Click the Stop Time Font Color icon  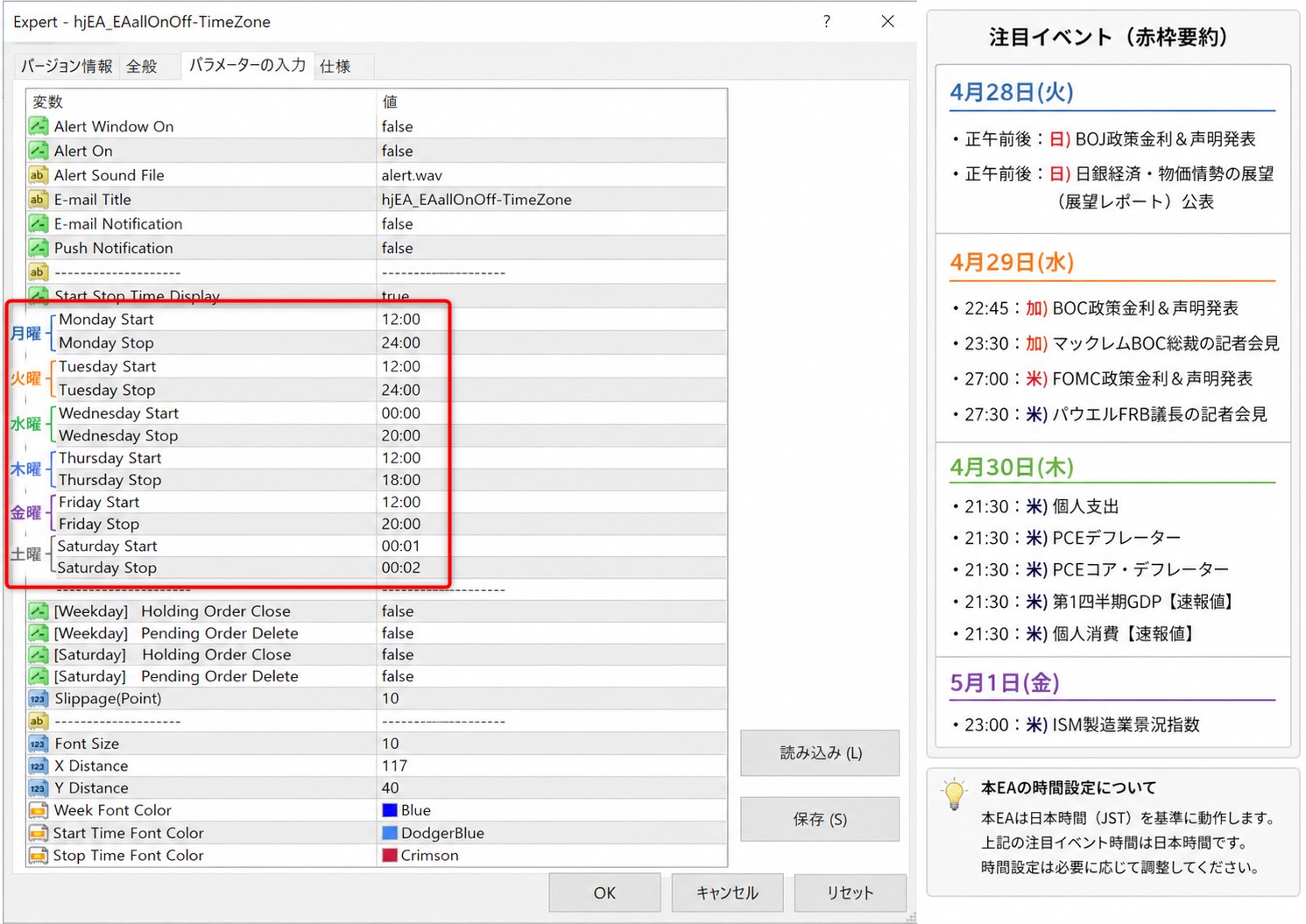pyautogui.click(x=38, y=856)
